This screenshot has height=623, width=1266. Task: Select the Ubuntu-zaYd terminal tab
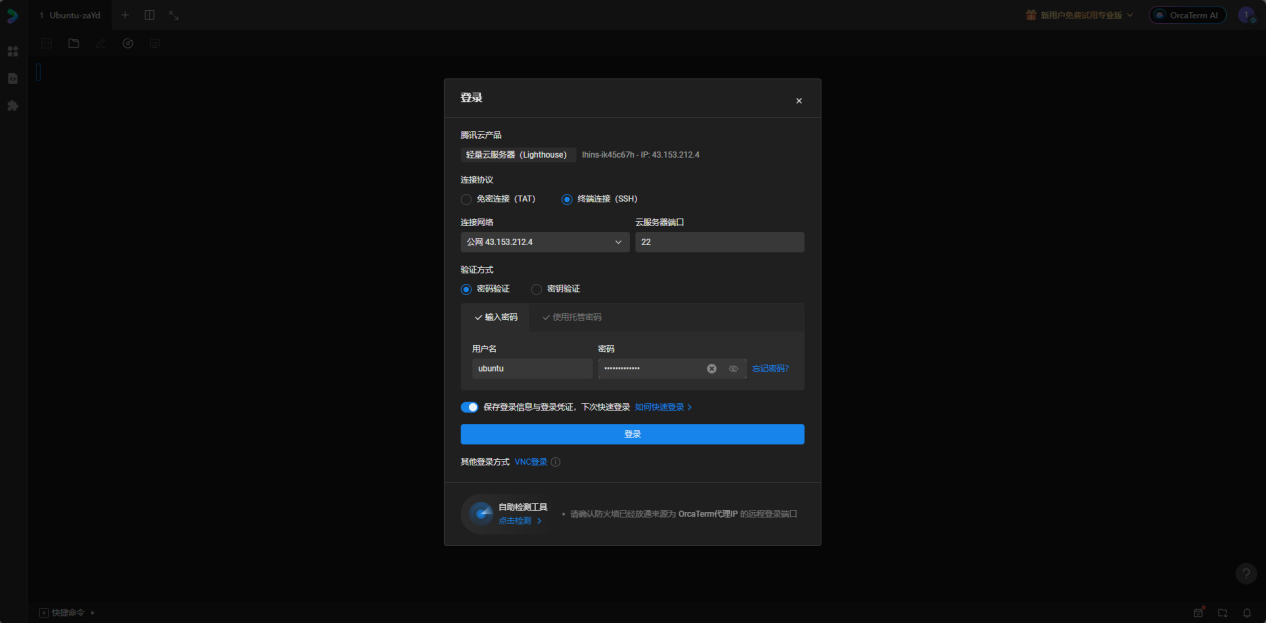[70, 15]
